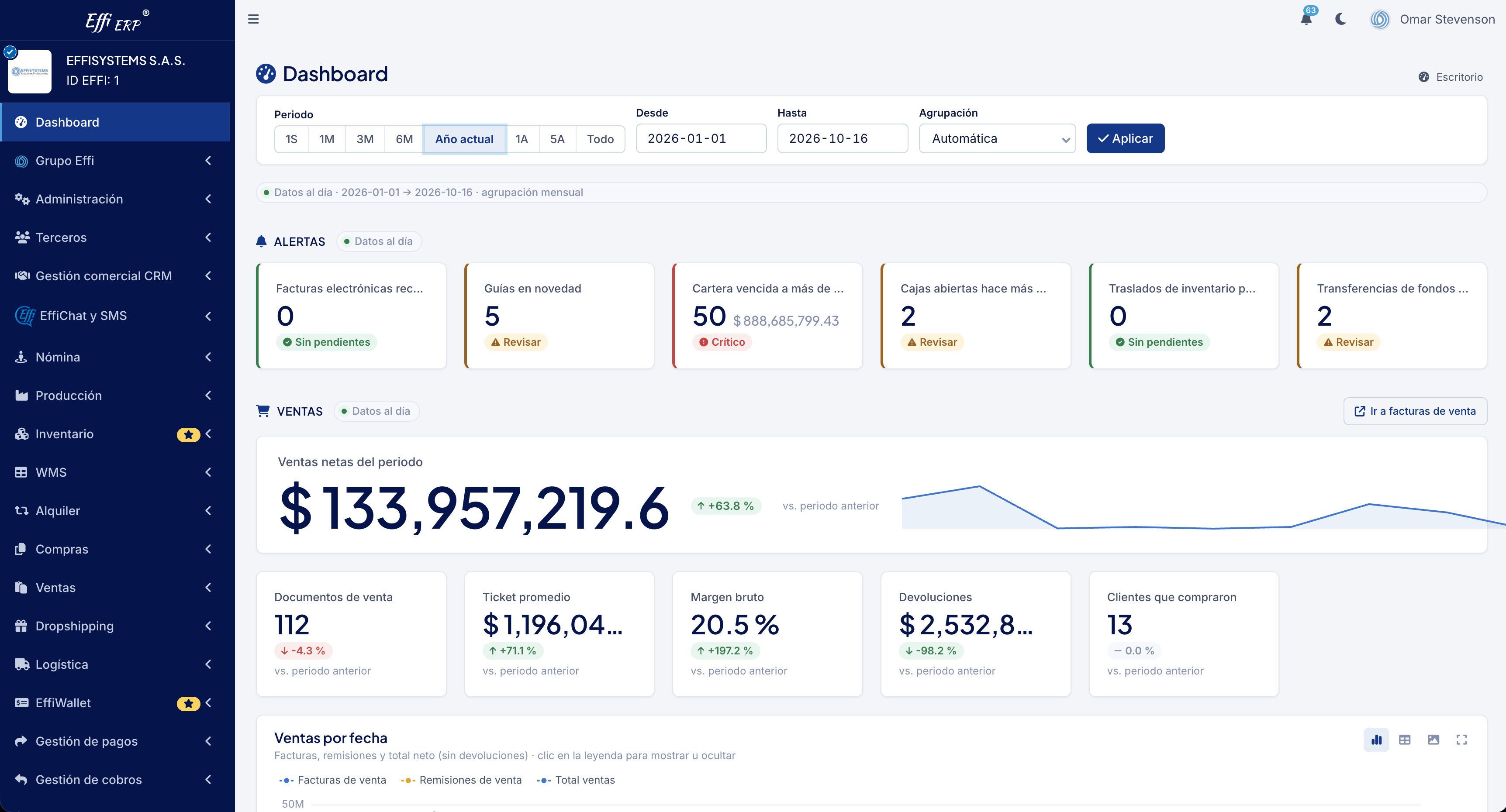Expand Gestión comercial CRM menu
The image size is (1506, 812).
114,276
